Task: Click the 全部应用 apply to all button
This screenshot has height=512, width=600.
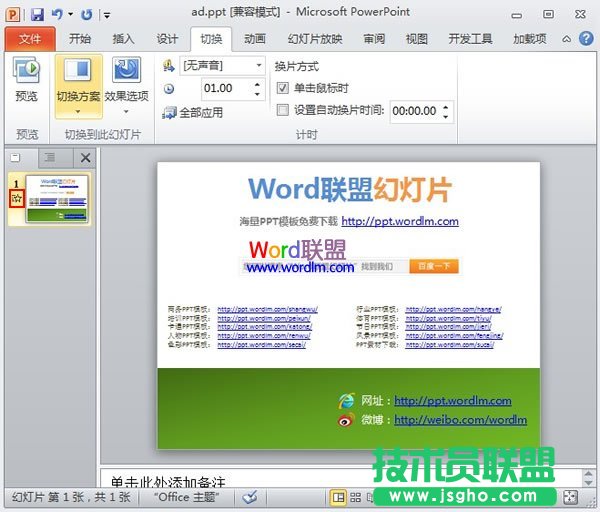Action: [193, 113]
